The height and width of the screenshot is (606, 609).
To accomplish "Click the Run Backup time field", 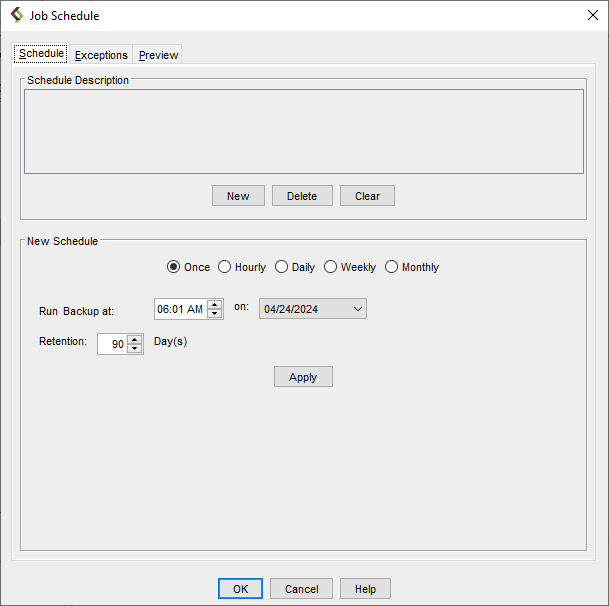I will pos(180,309).
